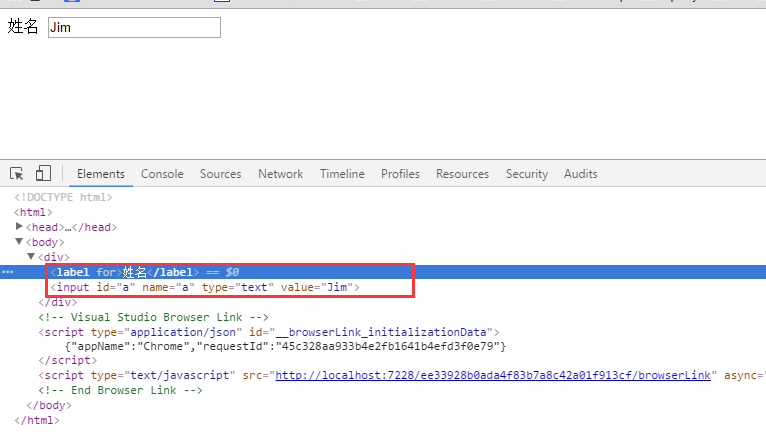Switch to the Security tab

pyautogui.click(x=527, y=174)
